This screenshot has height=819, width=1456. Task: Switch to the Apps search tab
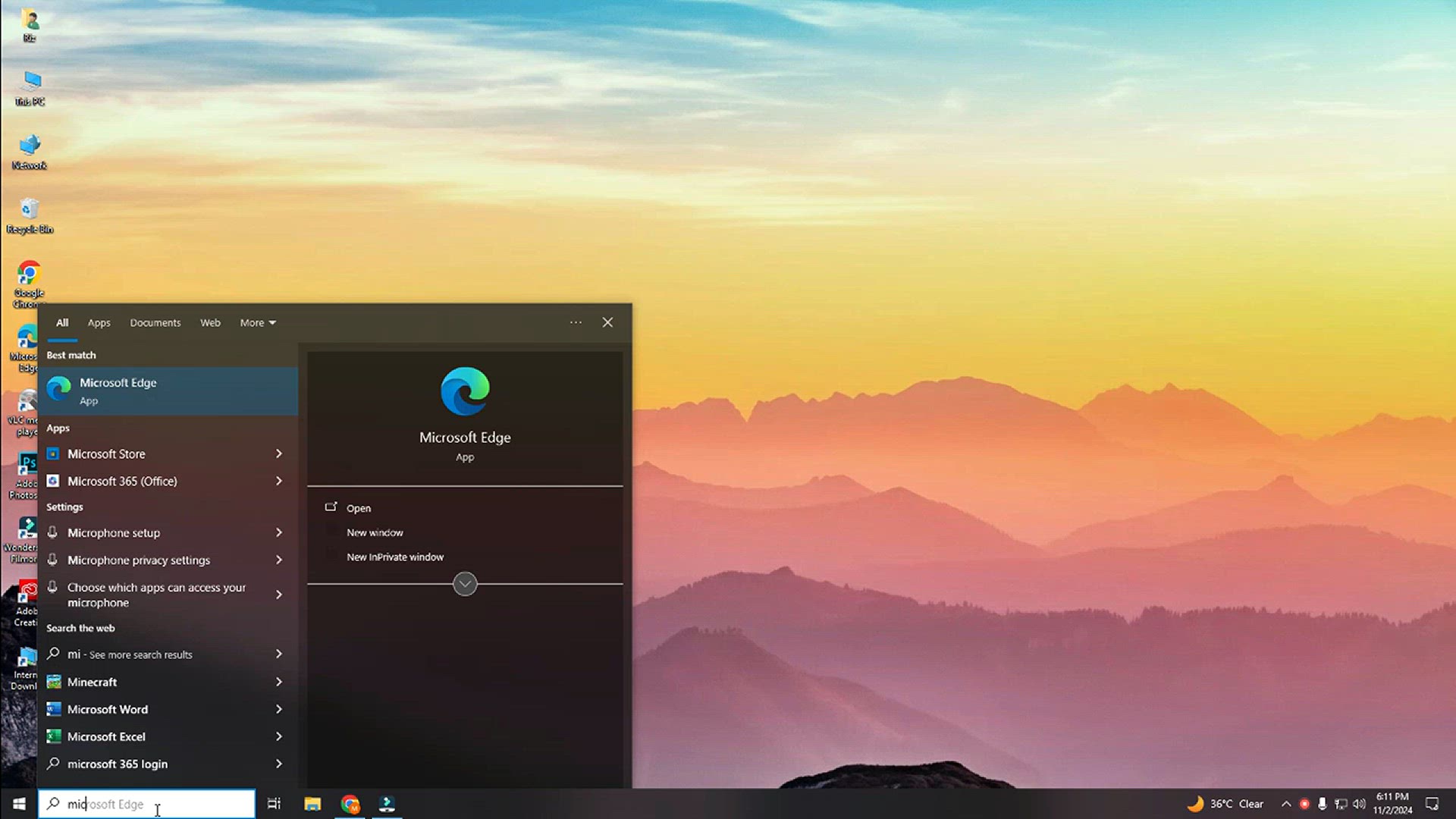click(99, 322)
